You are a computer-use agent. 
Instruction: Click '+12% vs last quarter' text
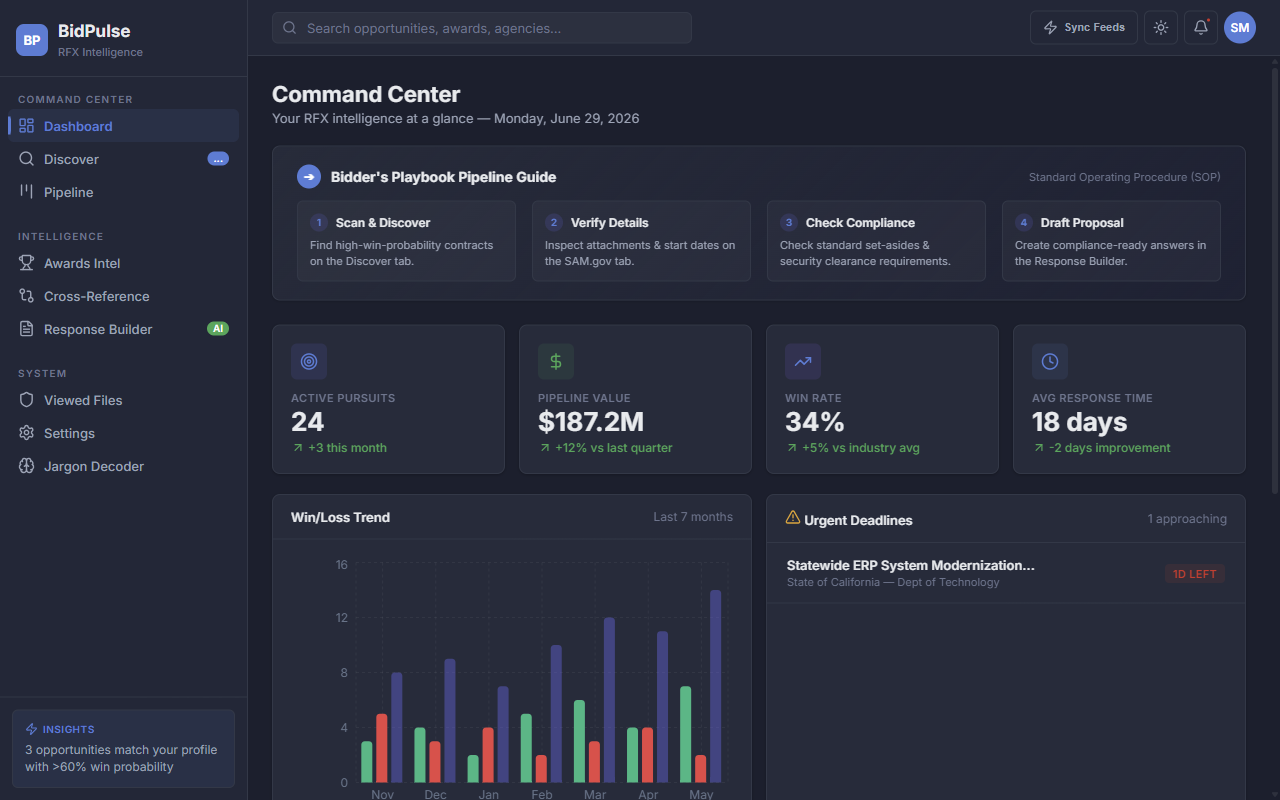[614, 448]
